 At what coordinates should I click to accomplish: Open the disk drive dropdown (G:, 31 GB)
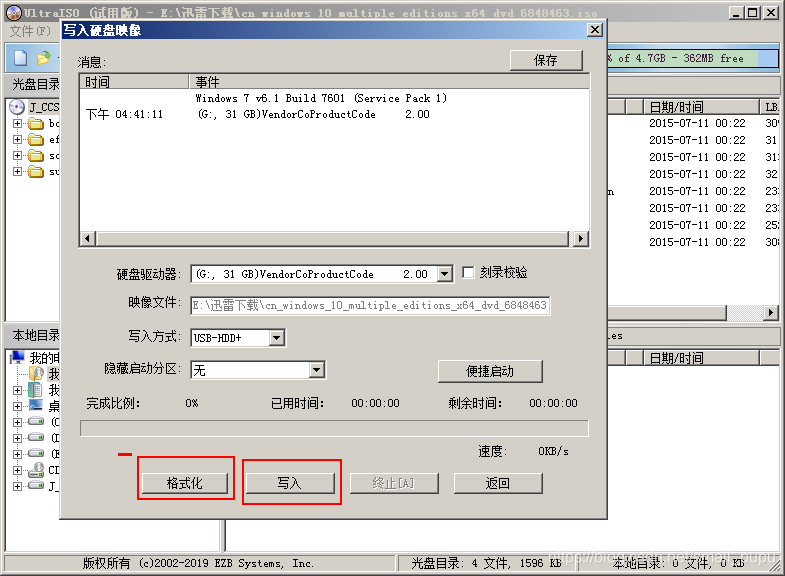(x=445, y=274)
